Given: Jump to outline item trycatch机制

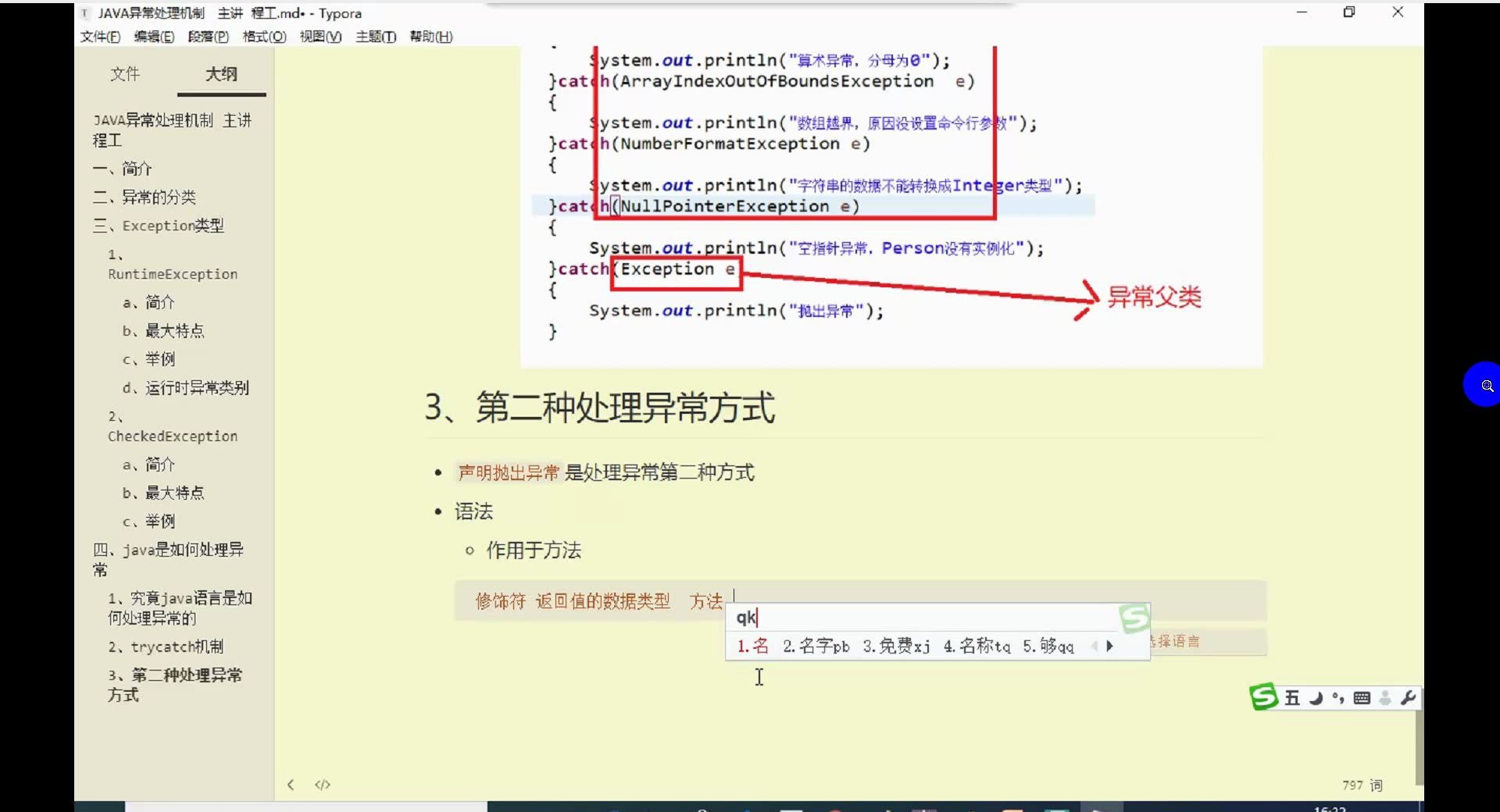Looking at the screenshot, I should click(166, 646).
